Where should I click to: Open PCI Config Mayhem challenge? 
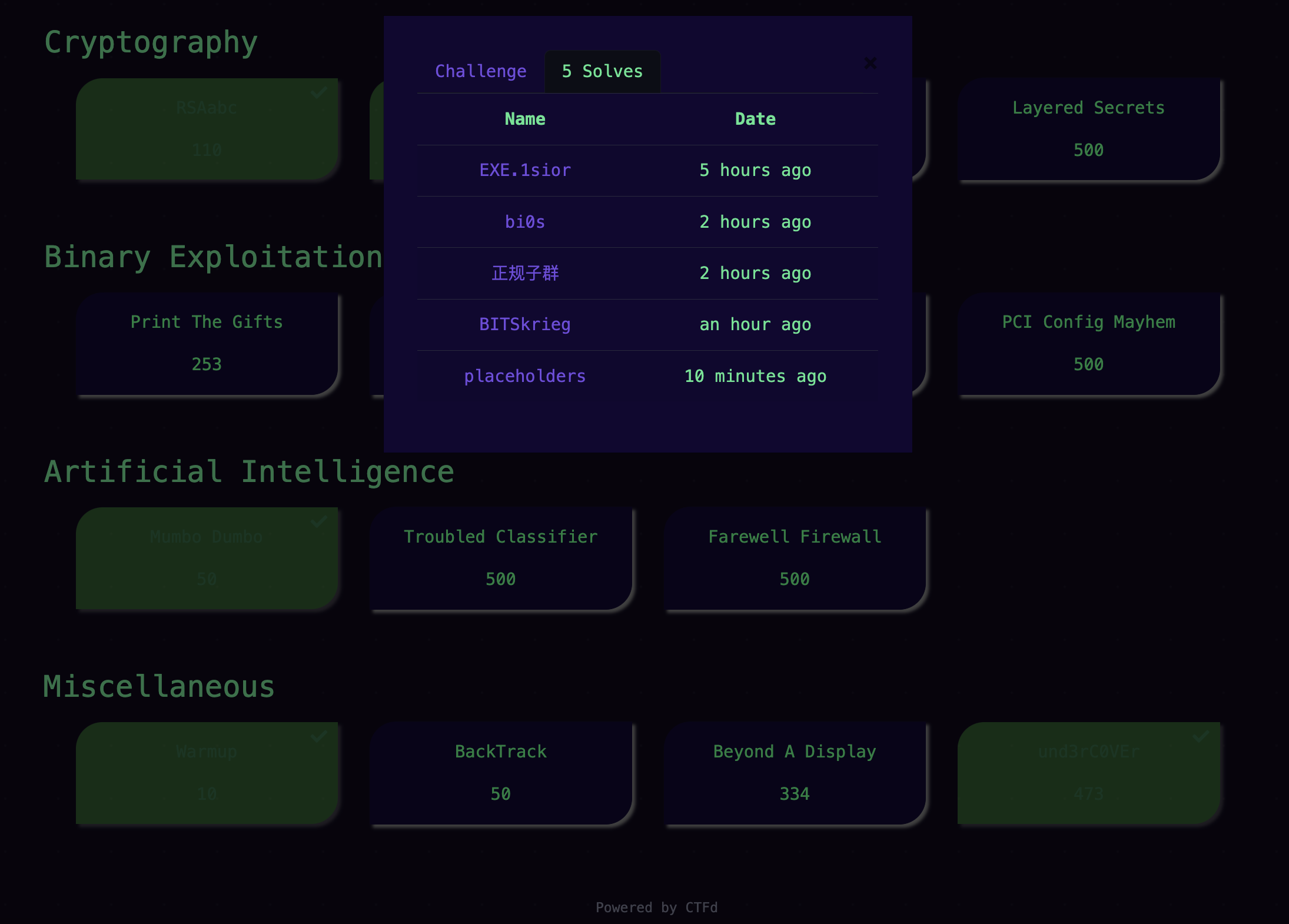(1088, 343)
